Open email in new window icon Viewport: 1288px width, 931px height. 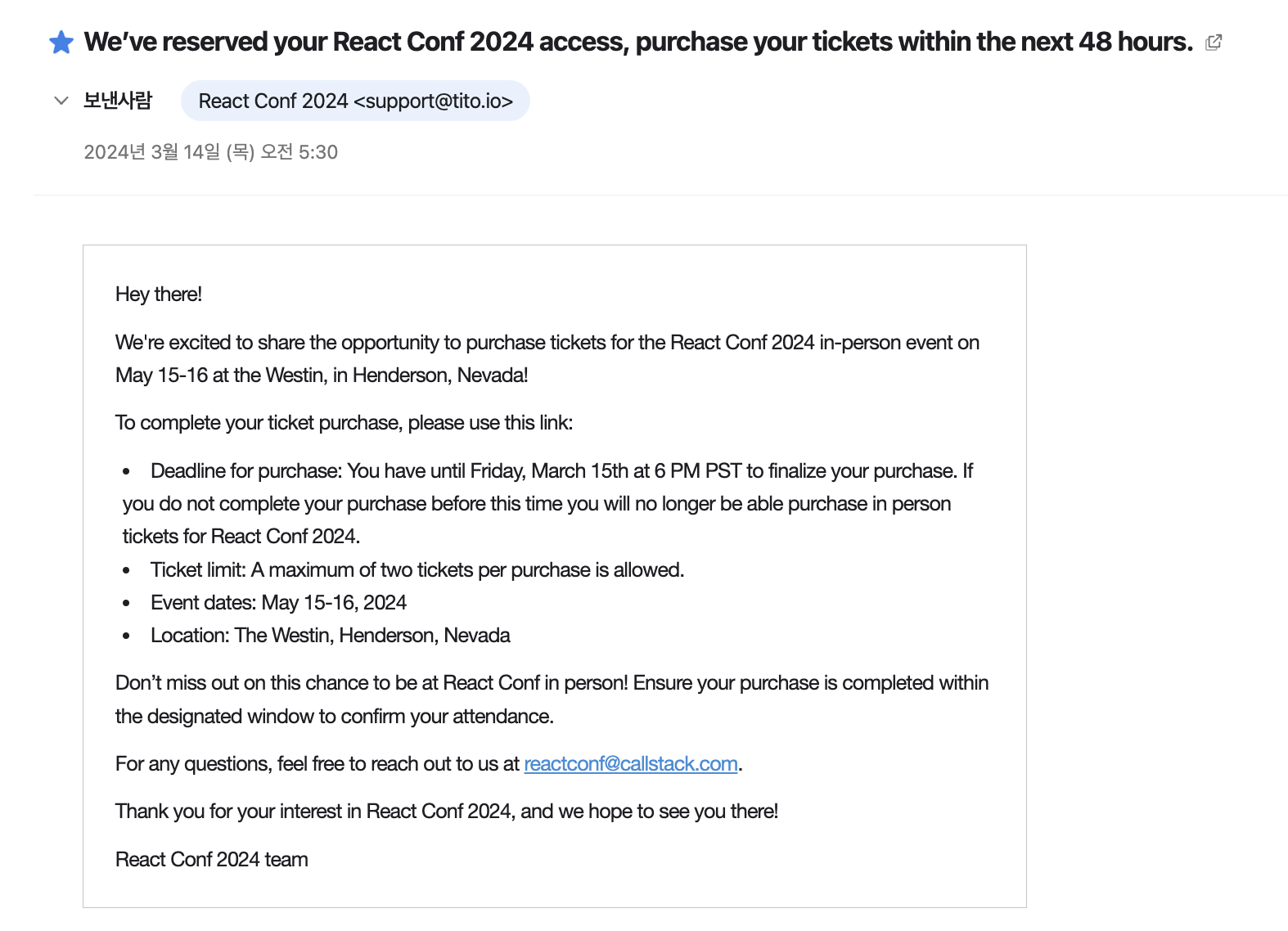1214,42
